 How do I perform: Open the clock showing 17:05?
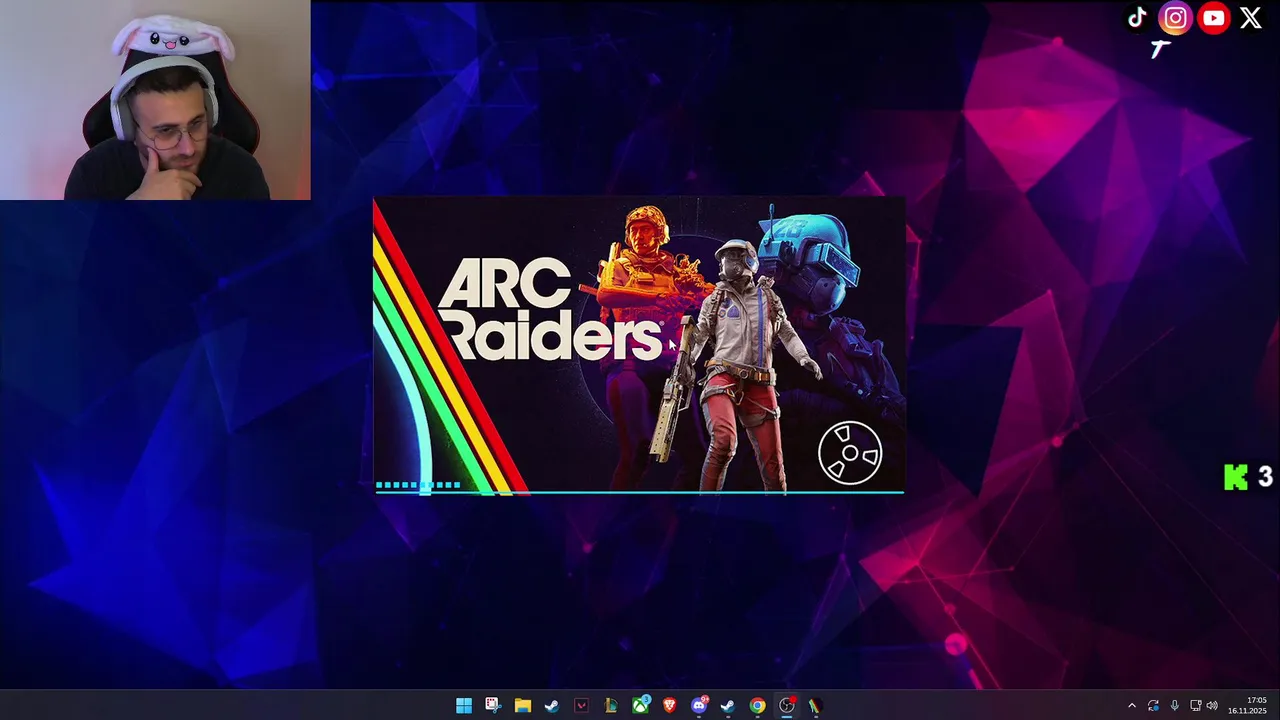click(x=1248, y=705)
